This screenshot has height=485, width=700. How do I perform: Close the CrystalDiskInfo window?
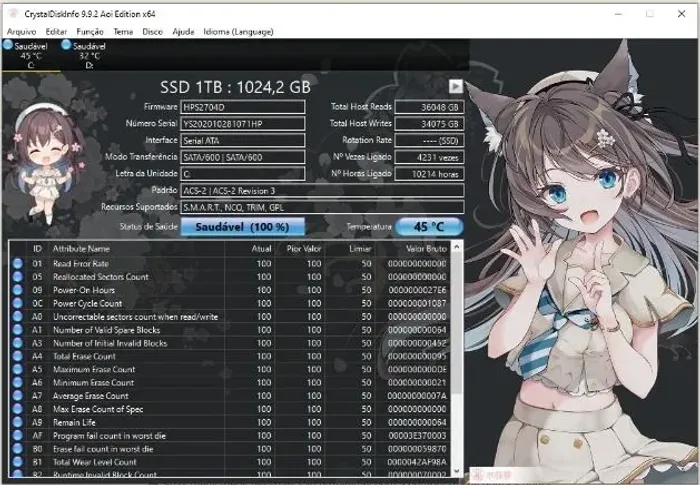click(681, 14)
